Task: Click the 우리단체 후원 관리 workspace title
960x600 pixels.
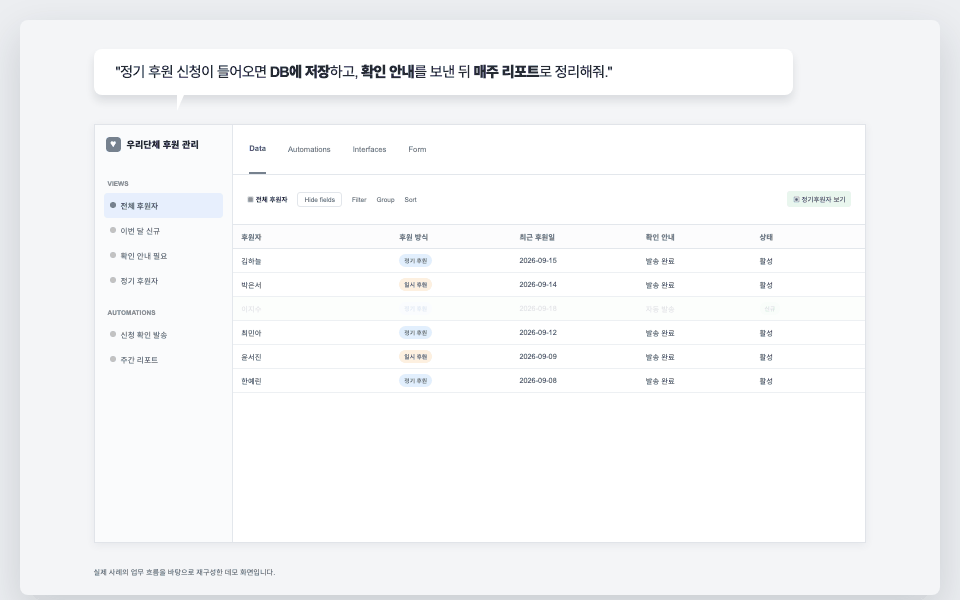Action: pyautogui.click(x=162, y=144)
